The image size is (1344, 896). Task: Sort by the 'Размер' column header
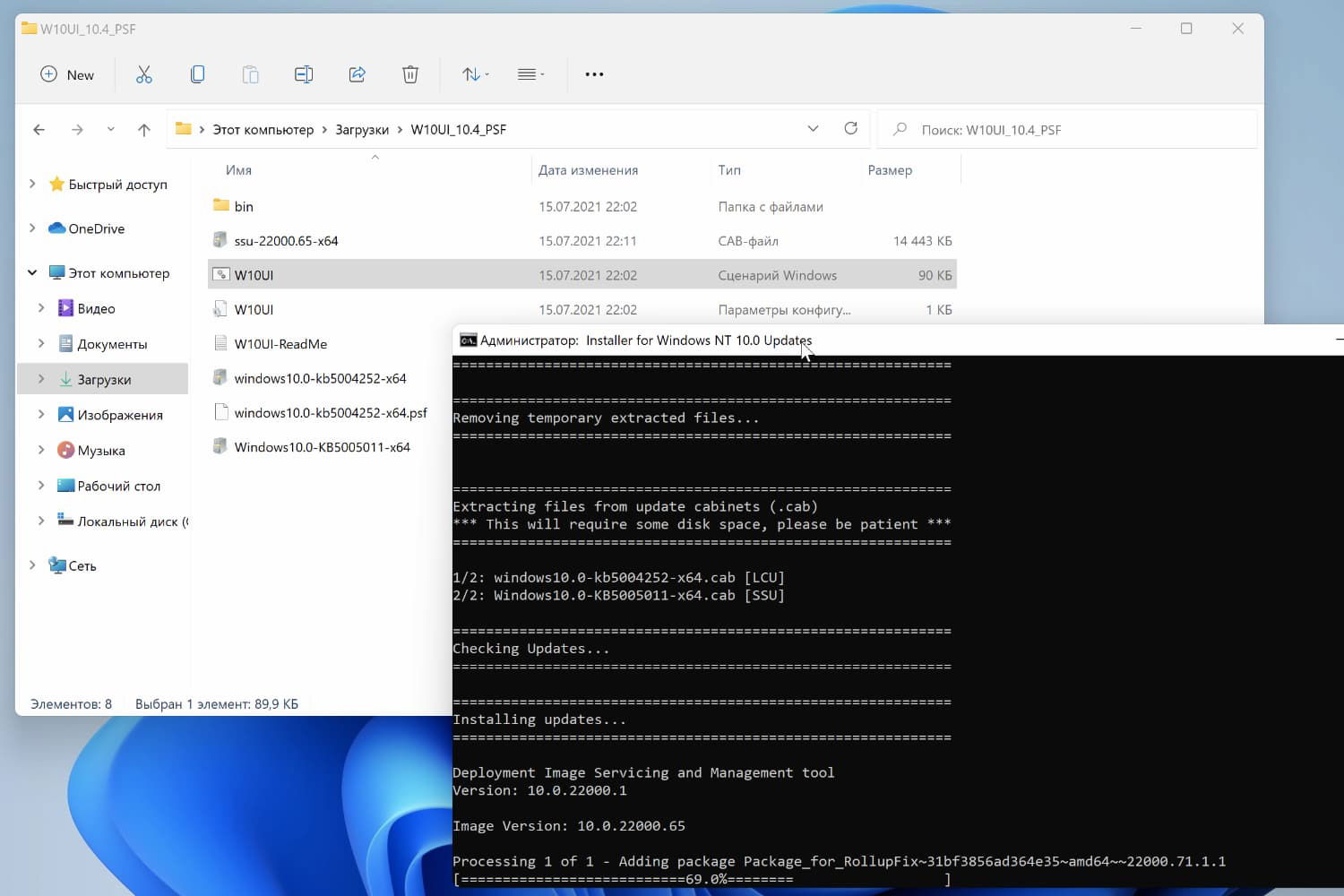890,170
